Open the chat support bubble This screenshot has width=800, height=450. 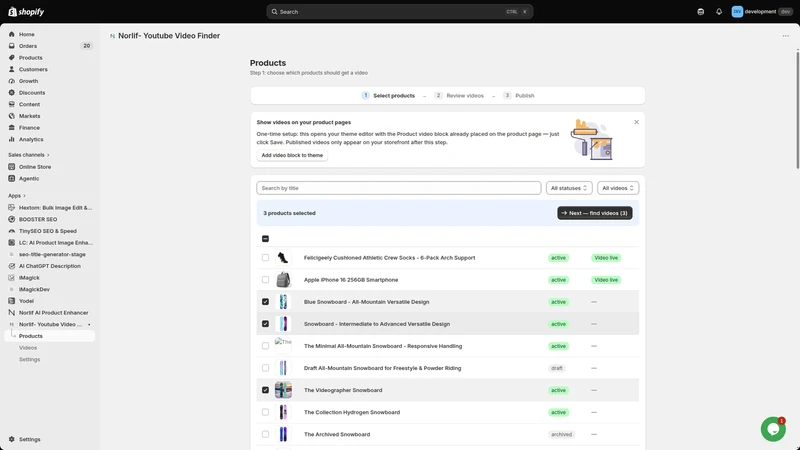[773, 429]
